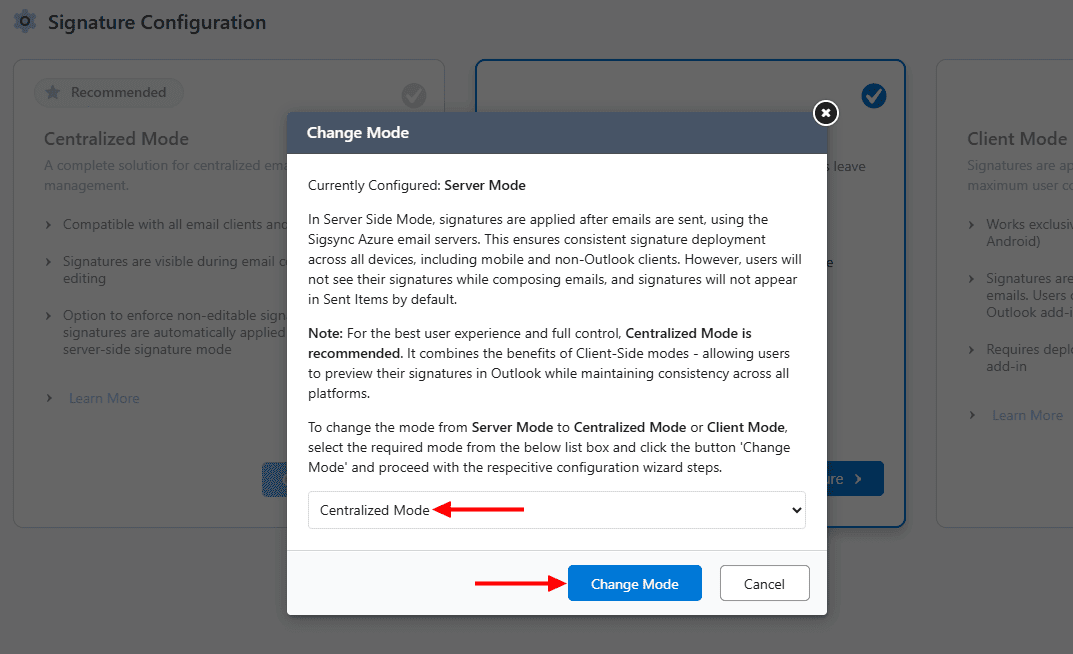The width and height of the screenshot is (1073, 654).
Task: Expand chevron beside Learn More in Centralized card
Action: (49, 399)
